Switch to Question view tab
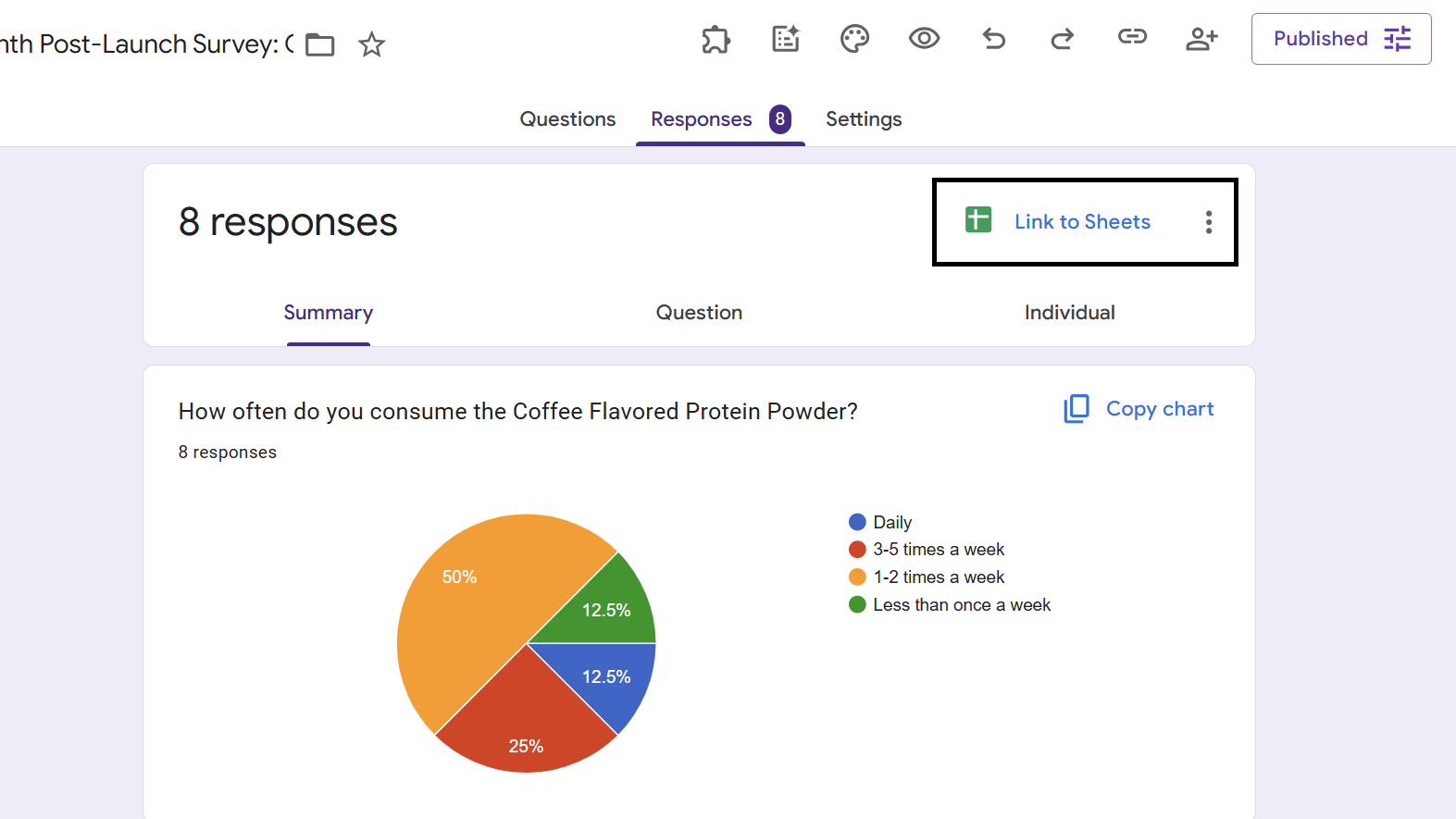The width and height of the screenshot is (1456, 819). [699, 313]
